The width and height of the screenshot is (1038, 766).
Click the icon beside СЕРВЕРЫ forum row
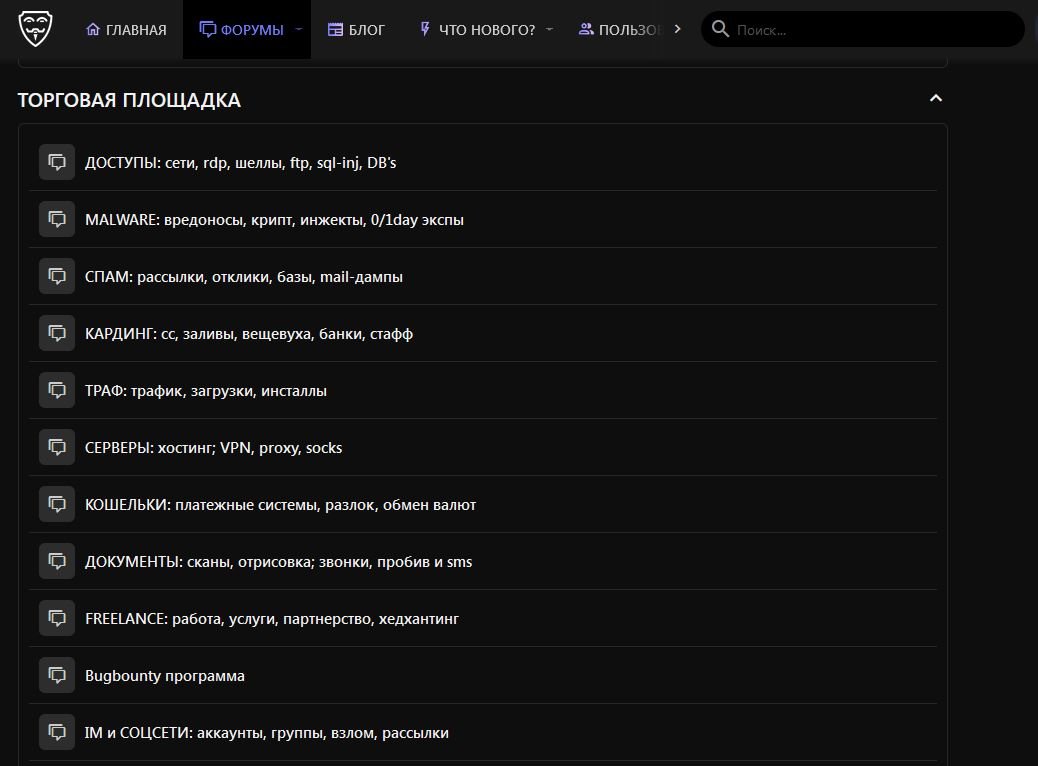pyautogui.click(x=57, y=447)
